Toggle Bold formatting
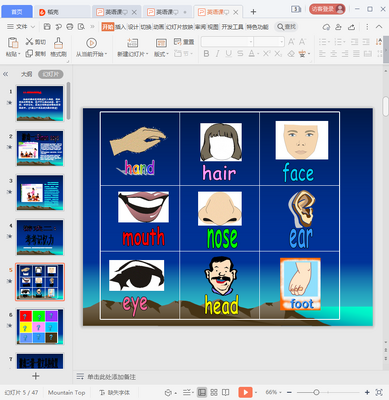 tap(206, 53)
